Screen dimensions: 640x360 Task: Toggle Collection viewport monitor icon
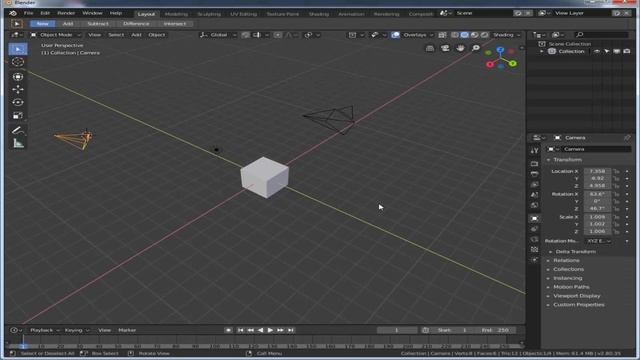616,51
